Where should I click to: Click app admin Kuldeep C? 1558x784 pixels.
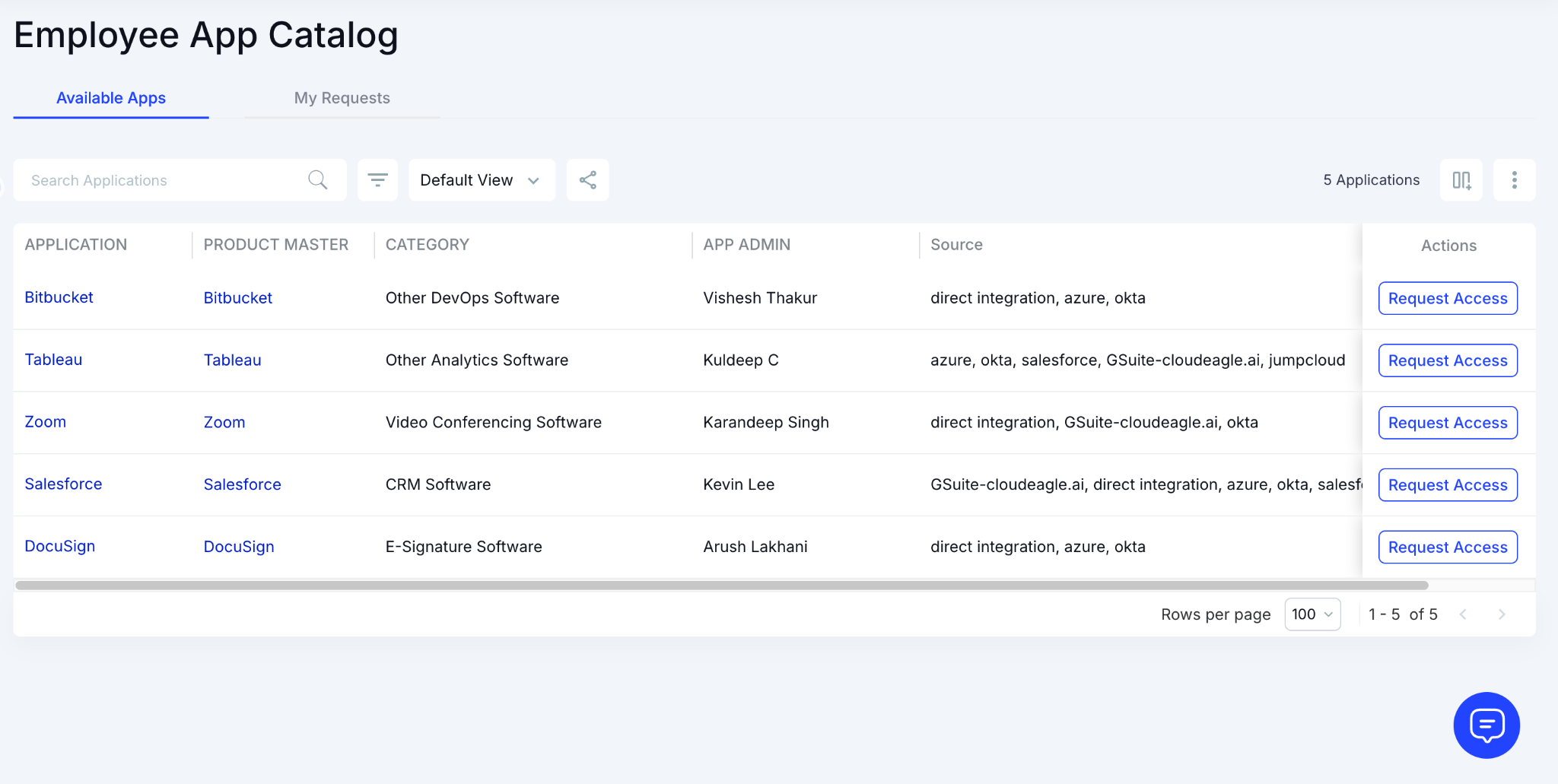pyautogui.click(x=740, y=360)
